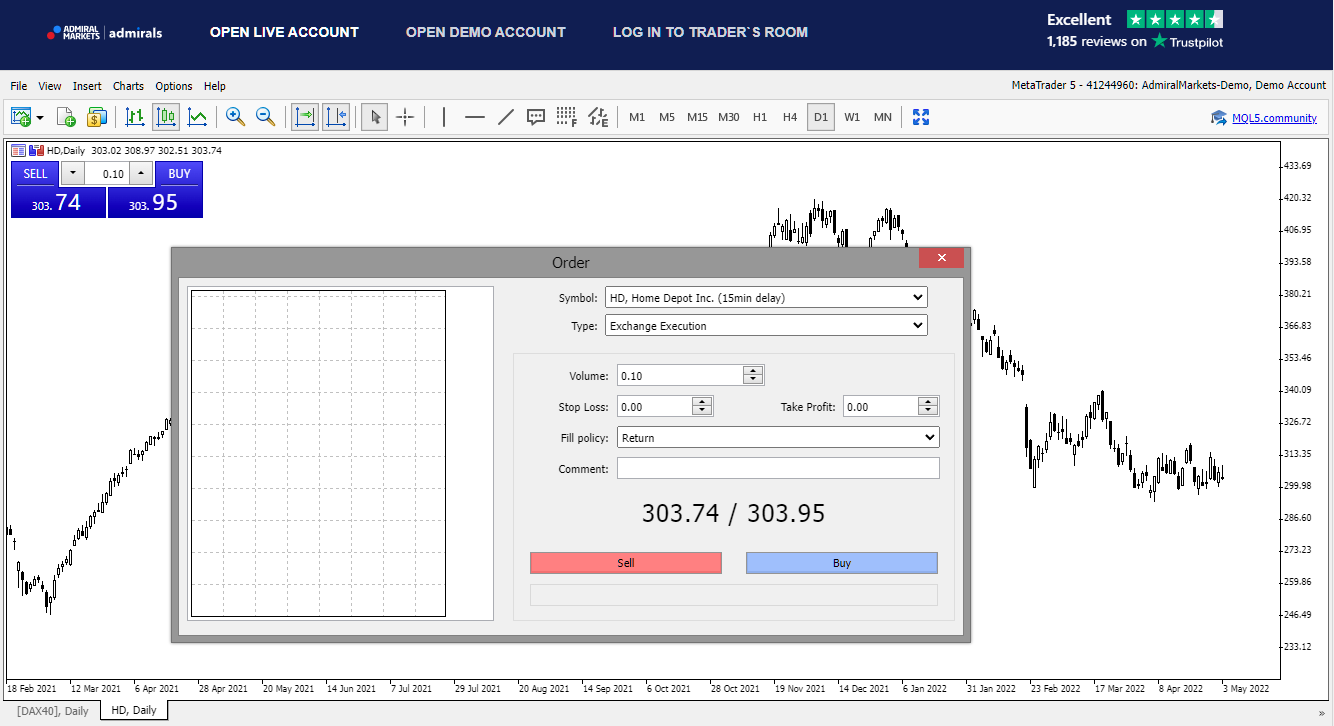Switch to bar chart view
The image size is (1334, 726).
point(135,117)
